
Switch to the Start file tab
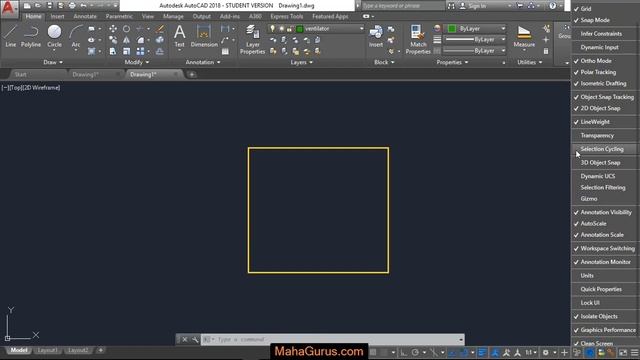point(20,74)
